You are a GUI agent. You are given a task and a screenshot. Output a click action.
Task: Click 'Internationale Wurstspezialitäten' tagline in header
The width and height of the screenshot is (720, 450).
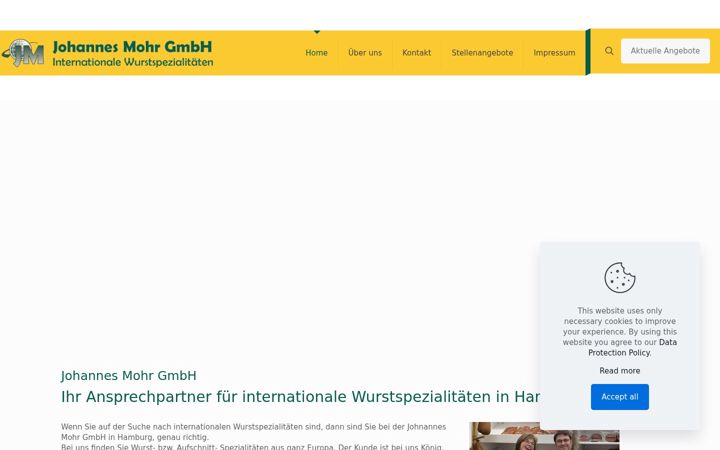[x=133, y=62]
